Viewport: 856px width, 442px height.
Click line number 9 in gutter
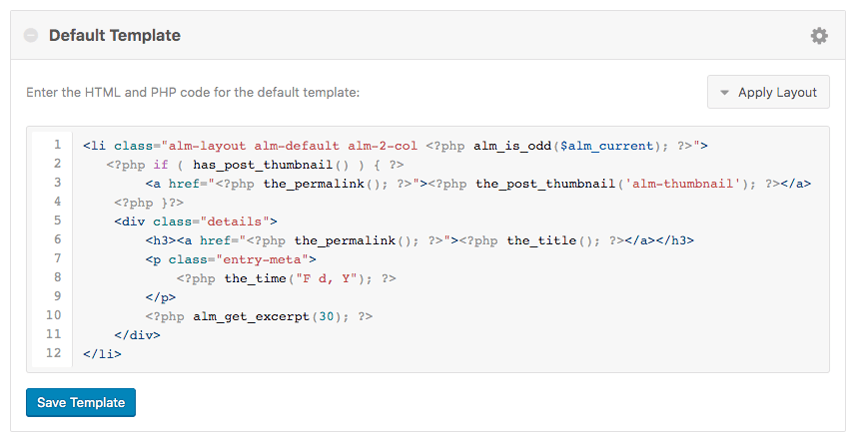pos(57,296)
